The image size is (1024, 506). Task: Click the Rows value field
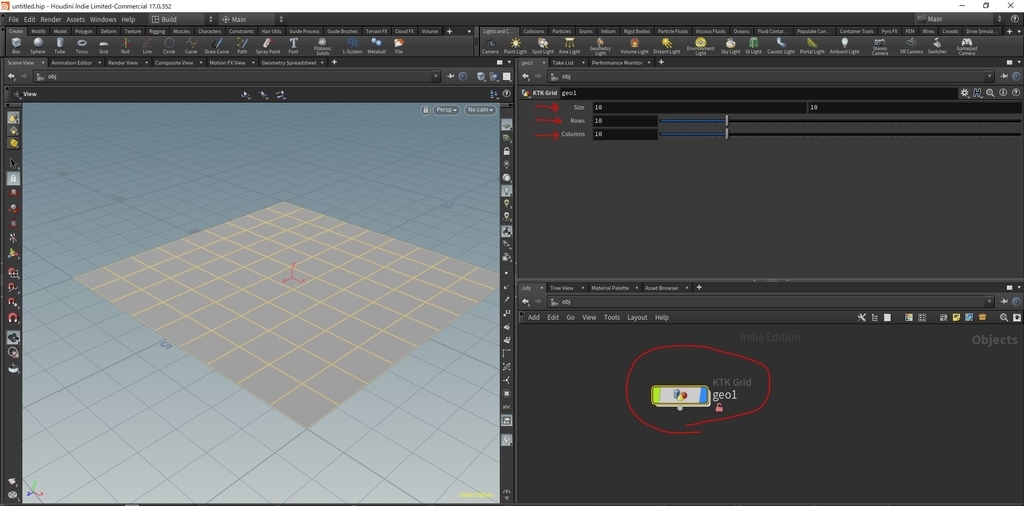(625, 121)
